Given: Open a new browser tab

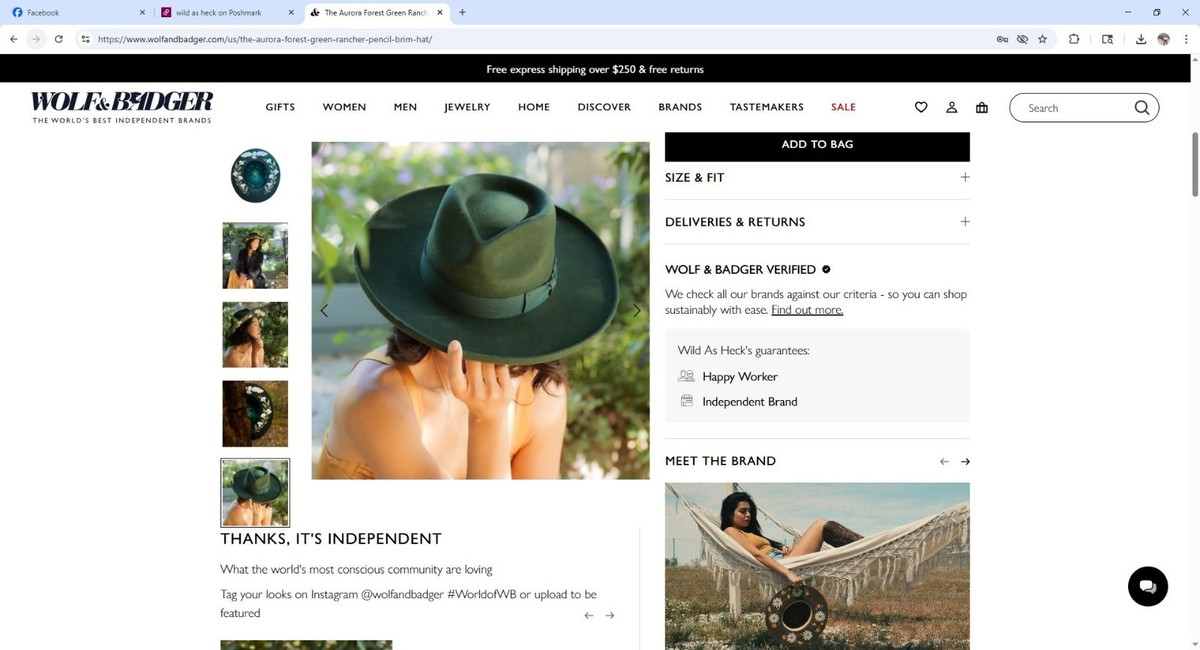Looking at the screenshot, I should [462, 12].
